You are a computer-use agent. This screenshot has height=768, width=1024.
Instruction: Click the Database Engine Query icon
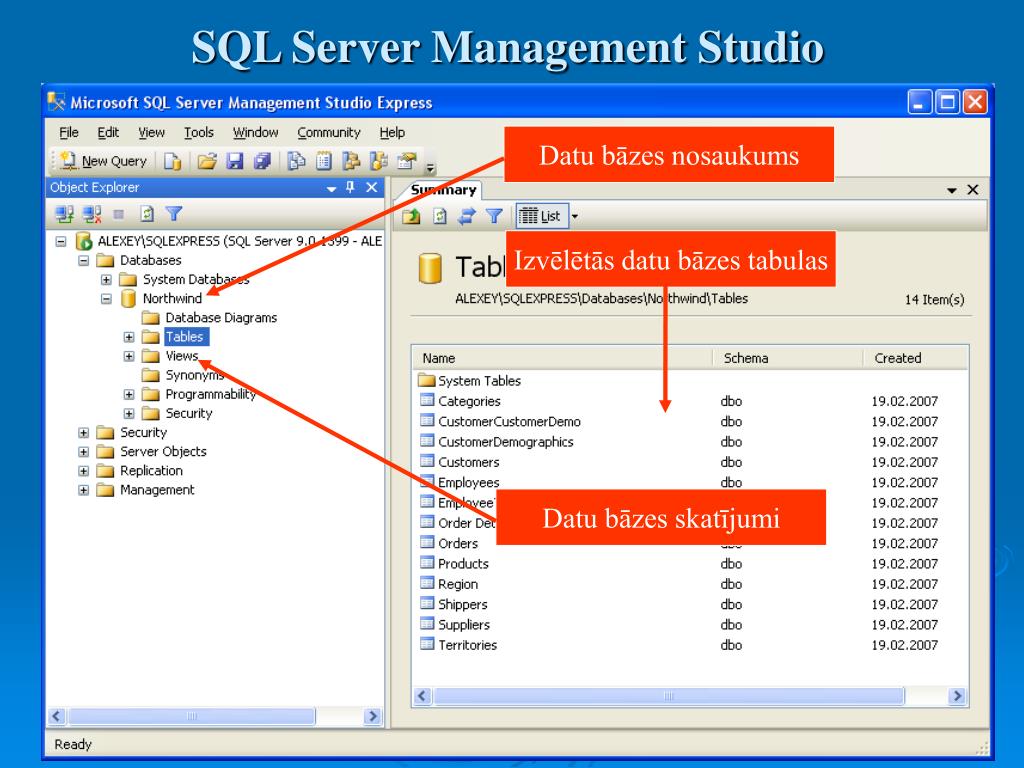click(x=172, y=161)
